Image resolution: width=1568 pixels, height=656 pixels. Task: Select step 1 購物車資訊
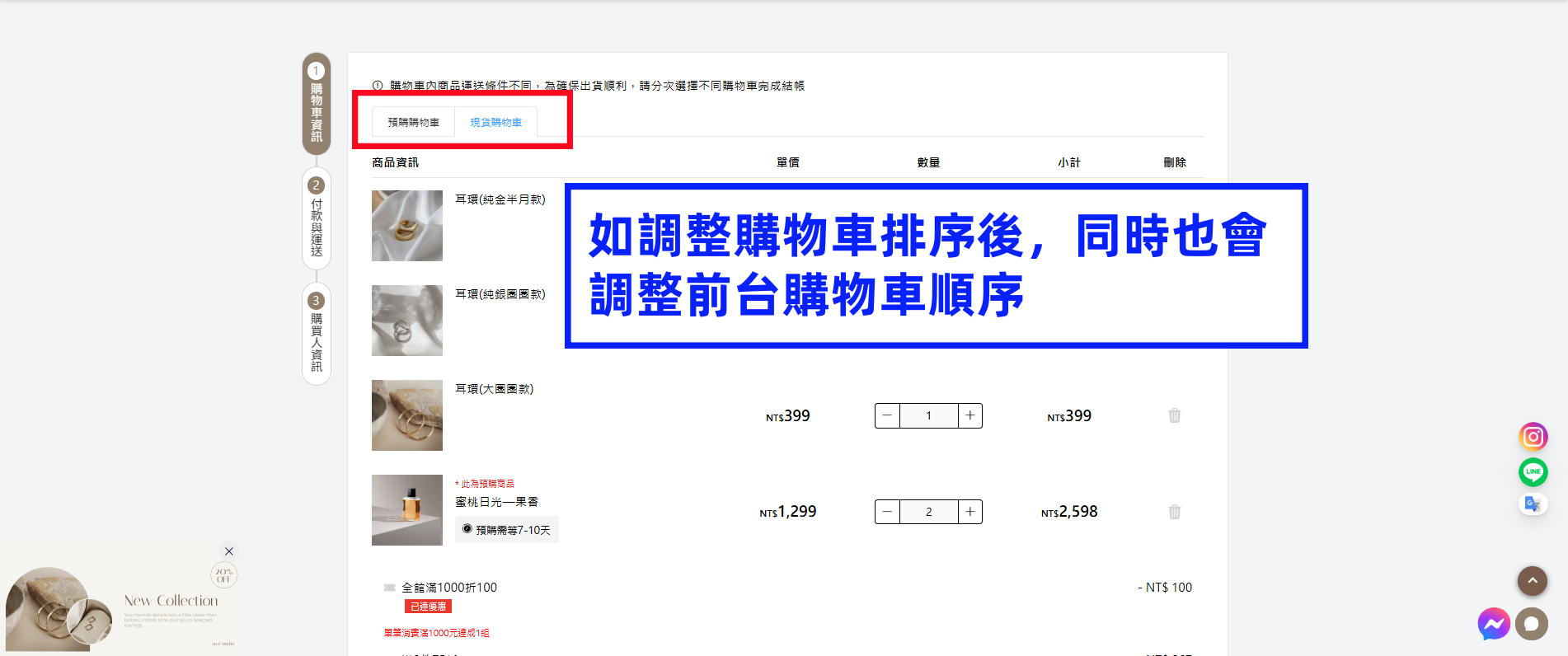click(317, 104)
